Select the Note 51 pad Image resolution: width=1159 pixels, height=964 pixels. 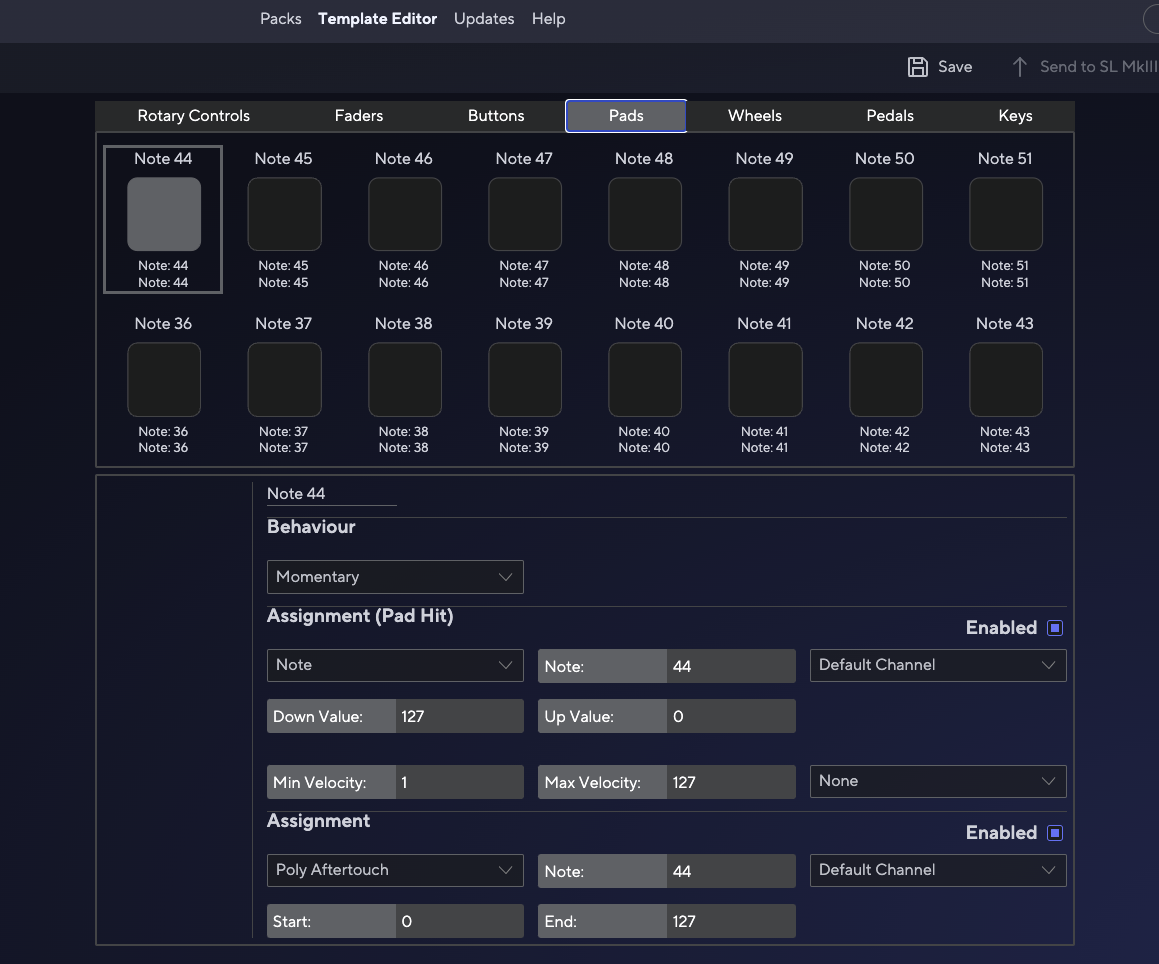[1006, 214]
